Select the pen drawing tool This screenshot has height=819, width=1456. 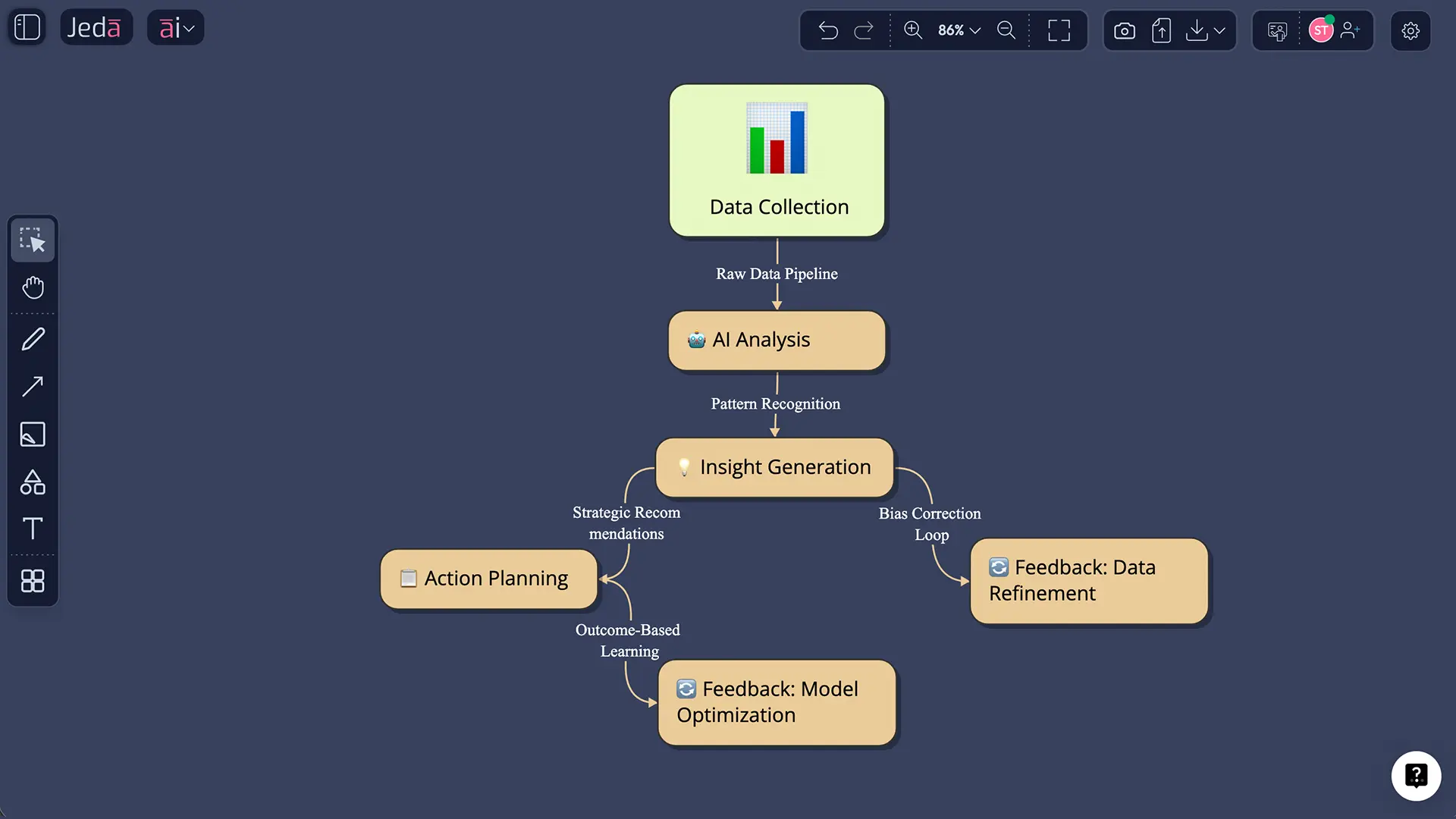(x=33, y=339)
